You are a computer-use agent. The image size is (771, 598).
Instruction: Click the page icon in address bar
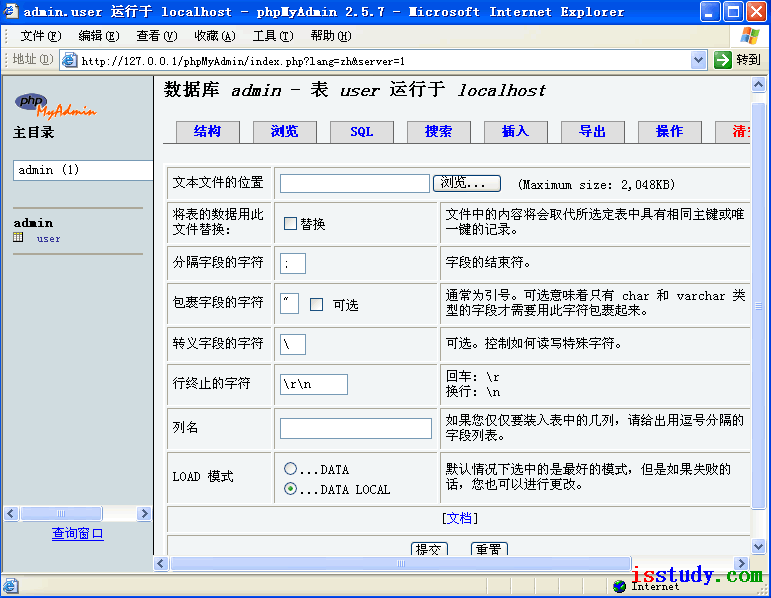[x=69, y=60]
